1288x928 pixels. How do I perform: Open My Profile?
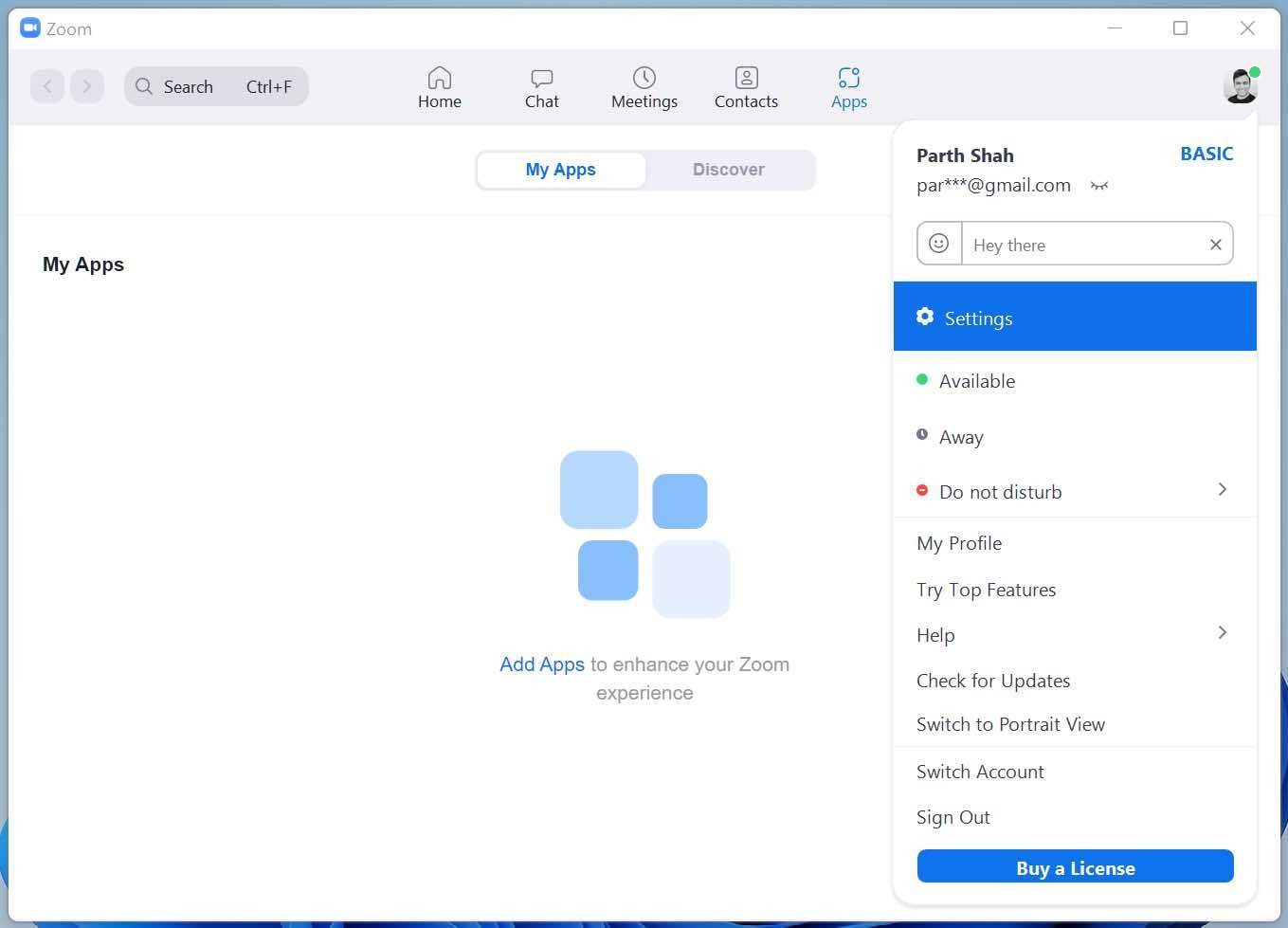(x=1075, y=543)
